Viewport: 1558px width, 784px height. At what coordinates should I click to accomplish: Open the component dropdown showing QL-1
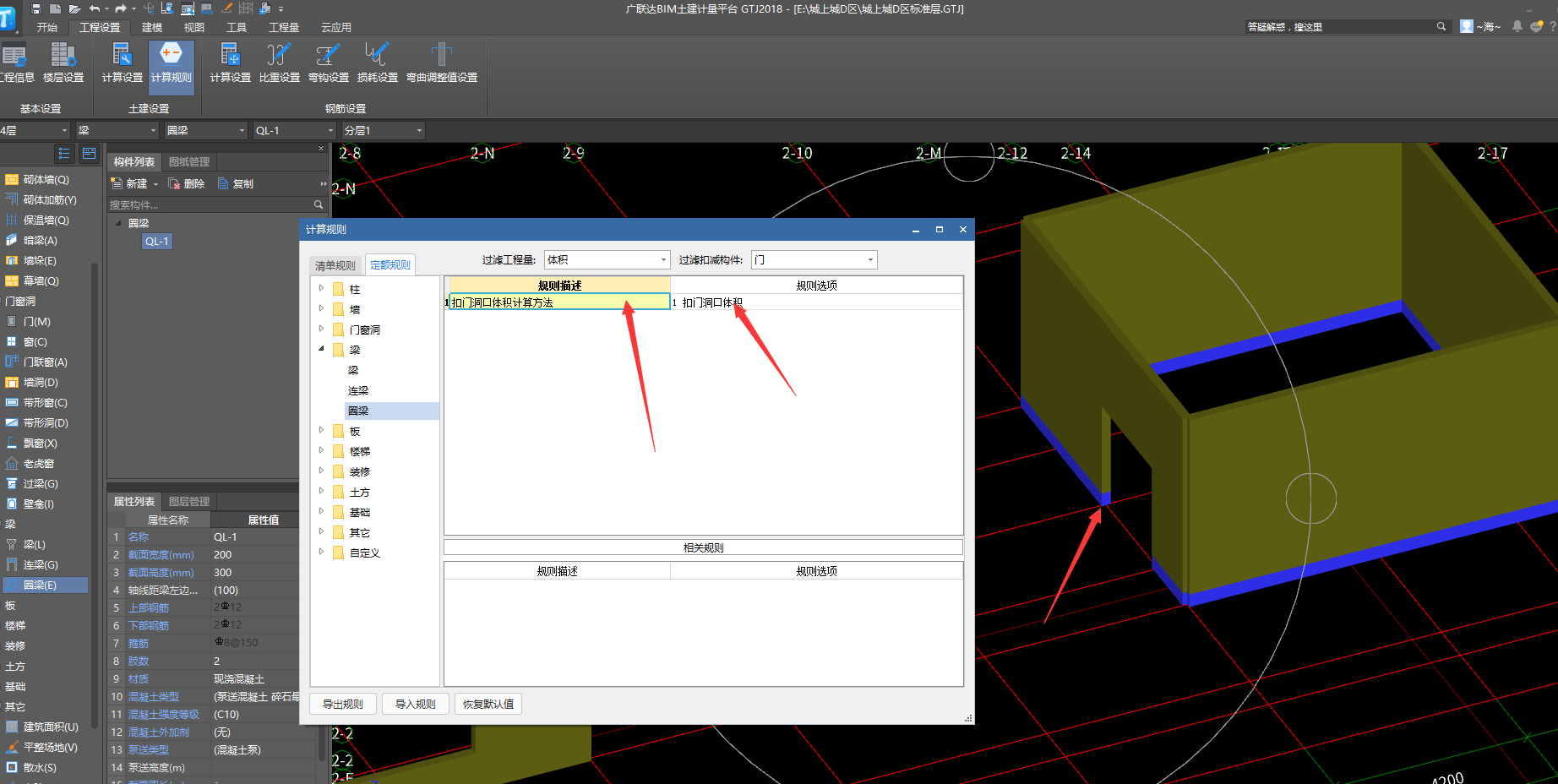point(294,130)
